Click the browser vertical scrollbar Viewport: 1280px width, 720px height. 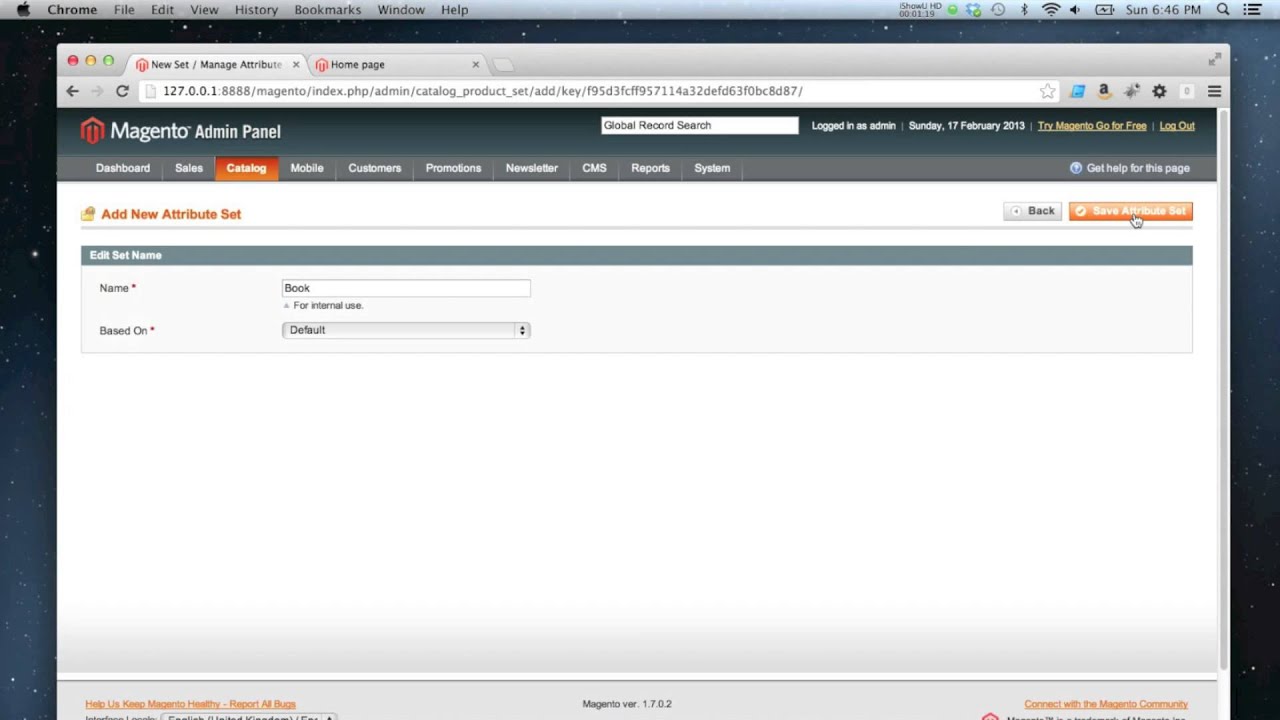pos(1223,390)
